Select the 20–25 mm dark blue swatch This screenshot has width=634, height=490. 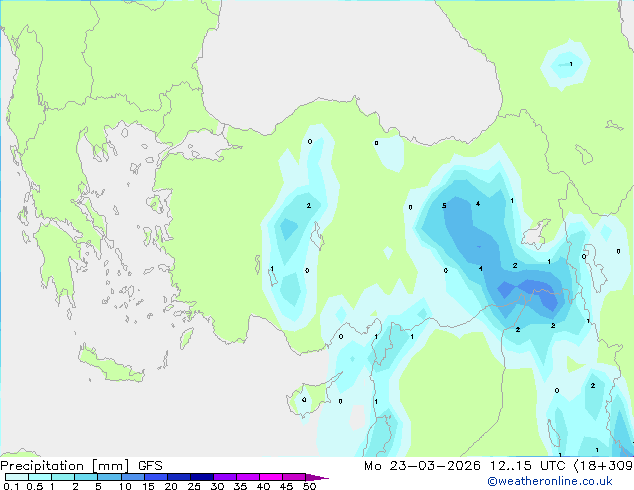coord(179,477)
